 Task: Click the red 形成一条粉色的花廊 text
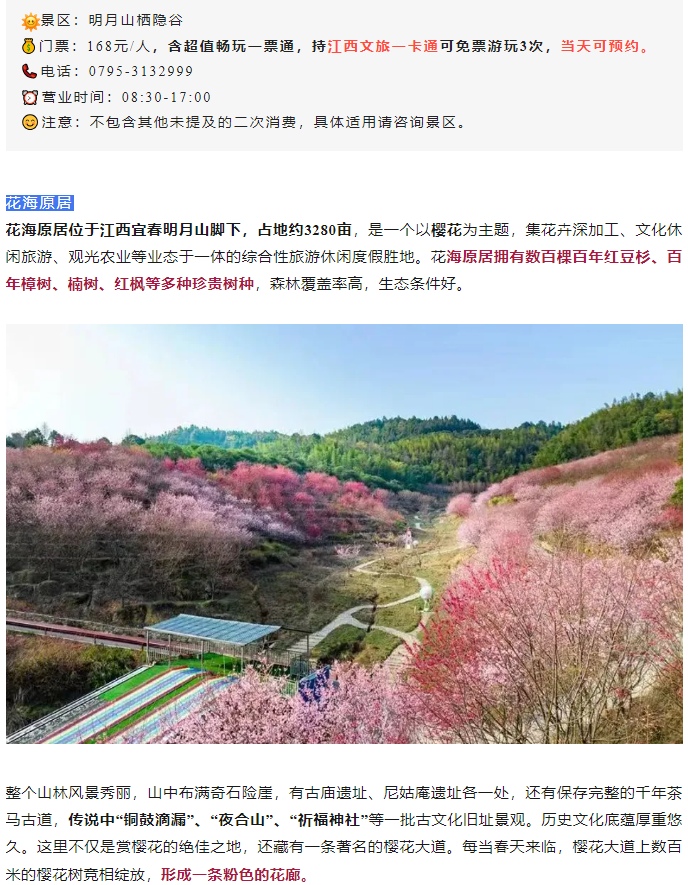point(231,874)
